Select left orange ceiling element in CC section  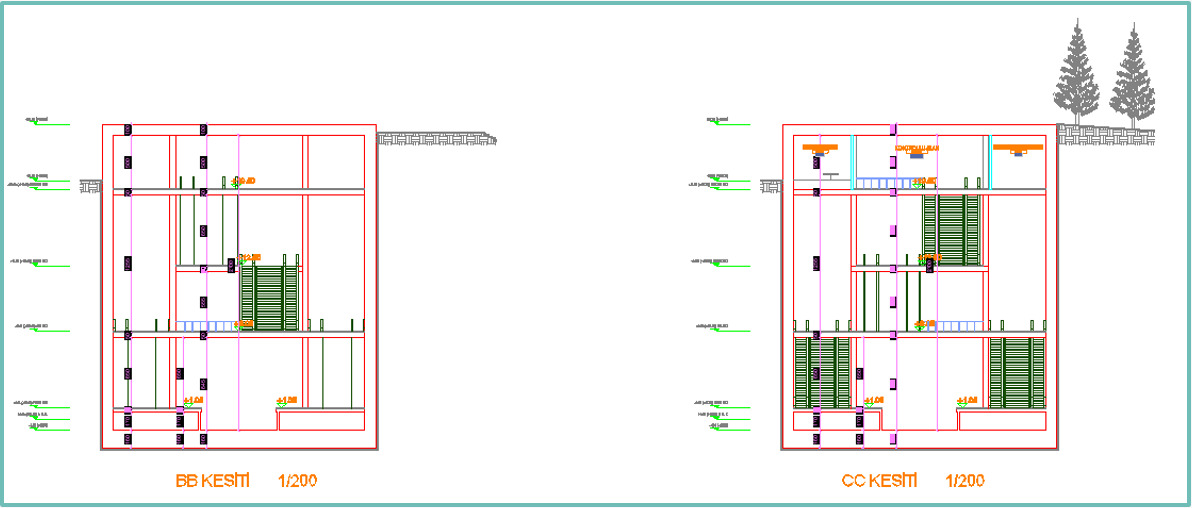pyautogui.click(x=819, y=148)
